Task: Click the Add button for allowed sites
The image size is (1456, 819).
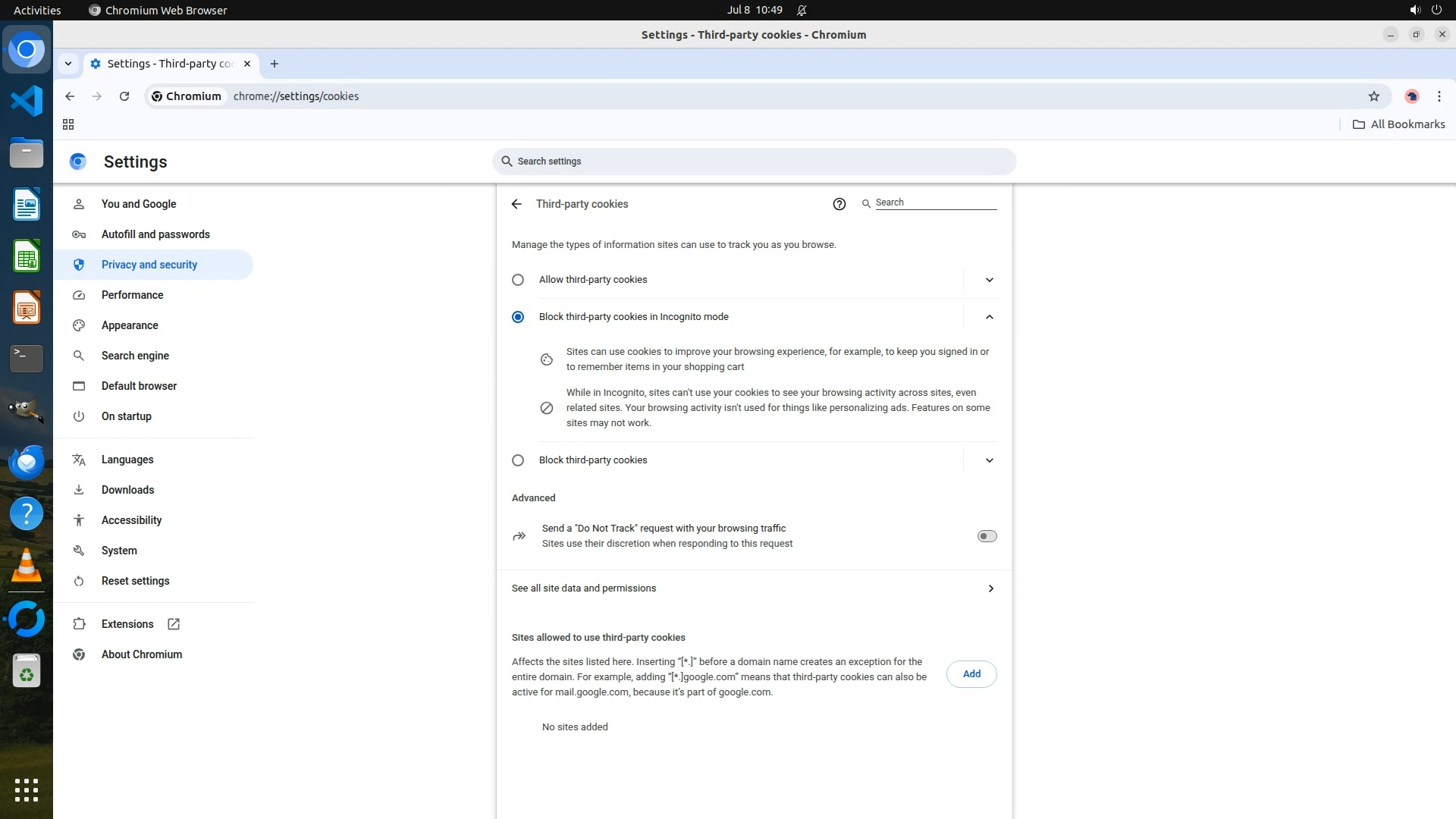Action: [971, 674]
